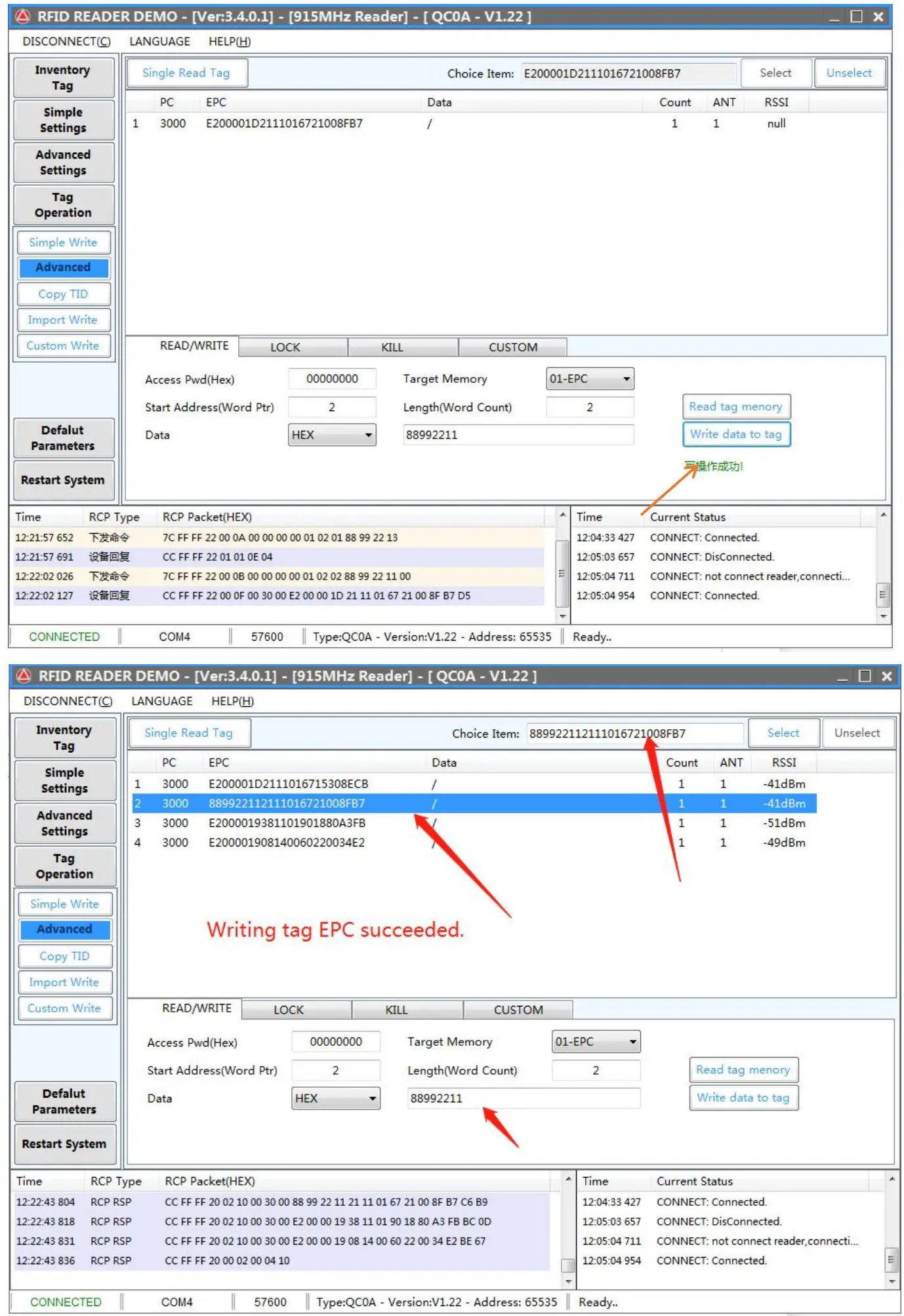Open LANGUAGE menu in the lower window

pyautogui.click(x=162, y=701)
